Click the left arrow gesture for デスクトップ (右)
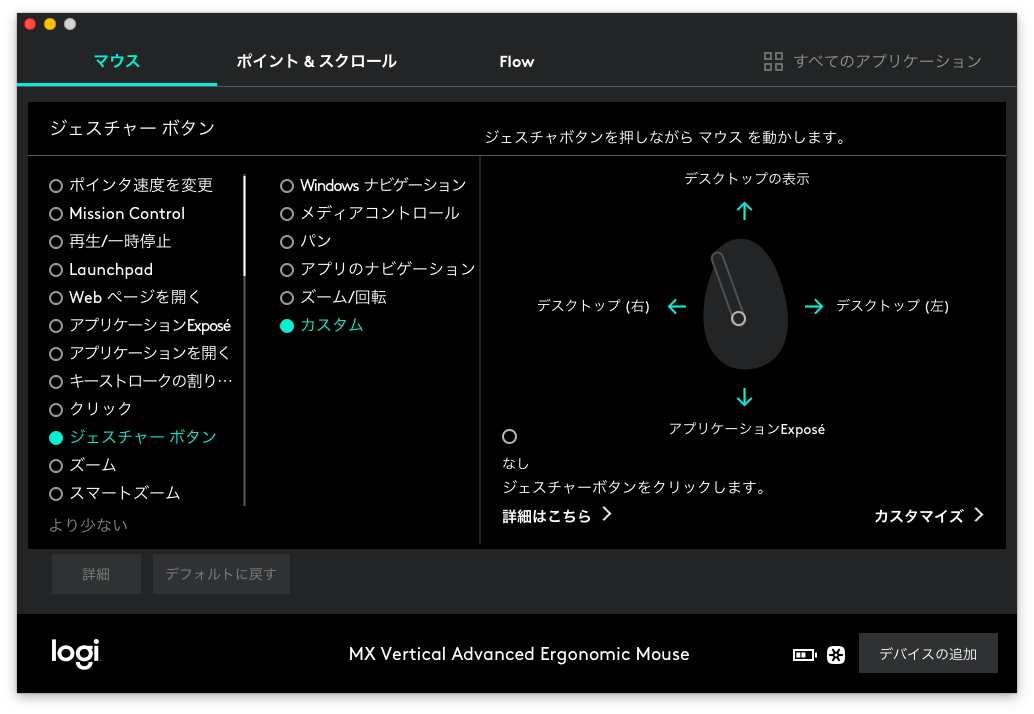1034x714 pixels. click(677, 307)
